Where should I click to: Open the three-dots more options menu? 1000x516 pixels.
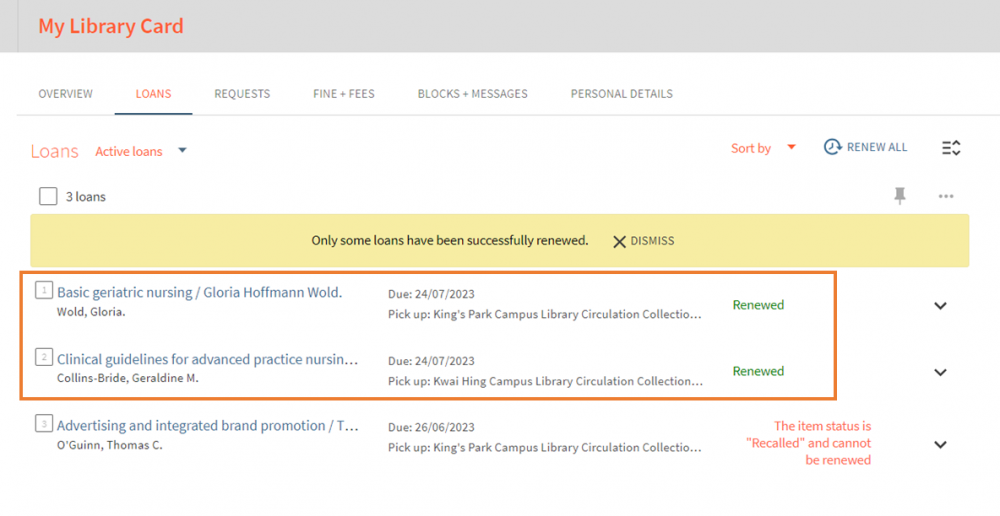(x=946, y=196)
